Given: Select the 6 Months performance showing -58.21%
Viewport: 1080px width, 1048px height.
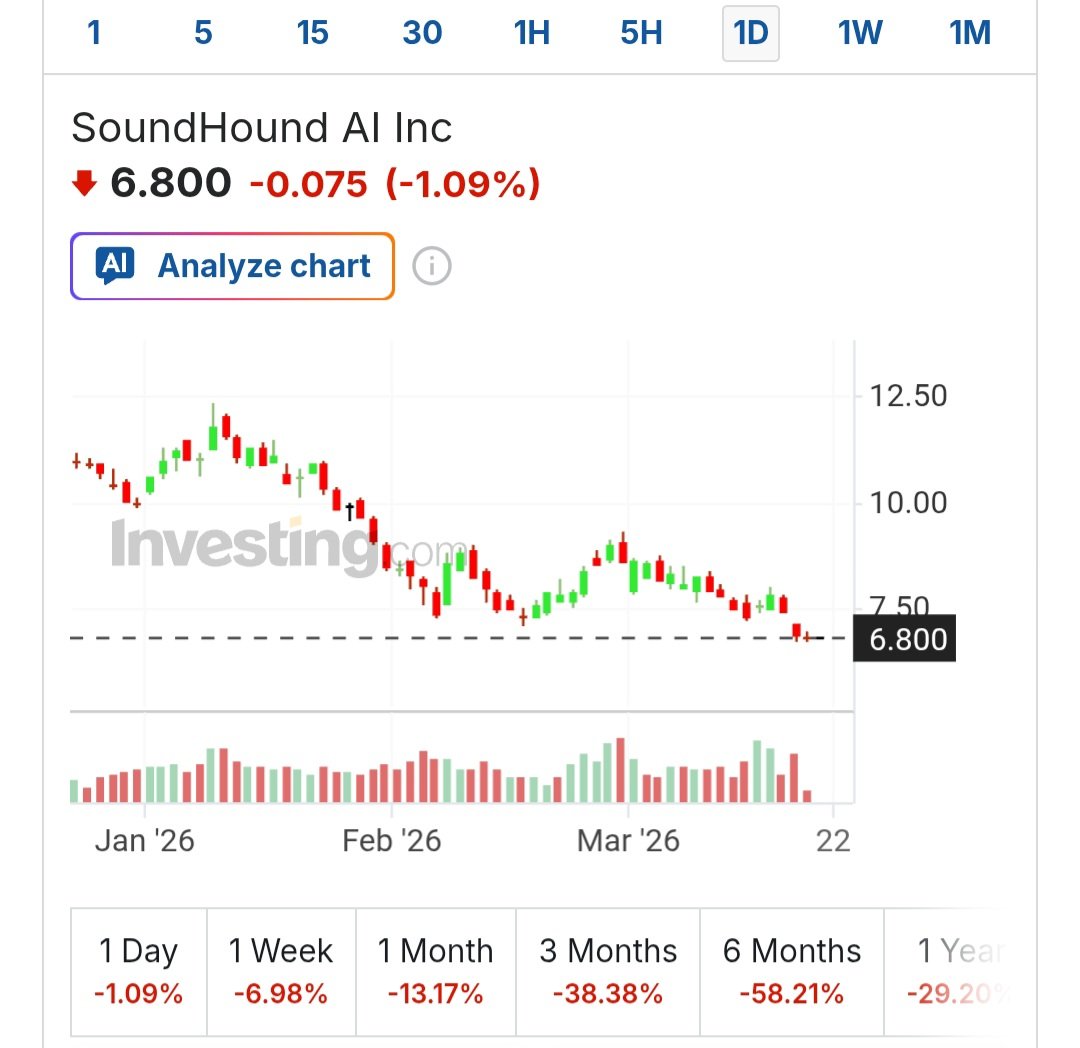Looking at the screenshot, I should [791, 970].
